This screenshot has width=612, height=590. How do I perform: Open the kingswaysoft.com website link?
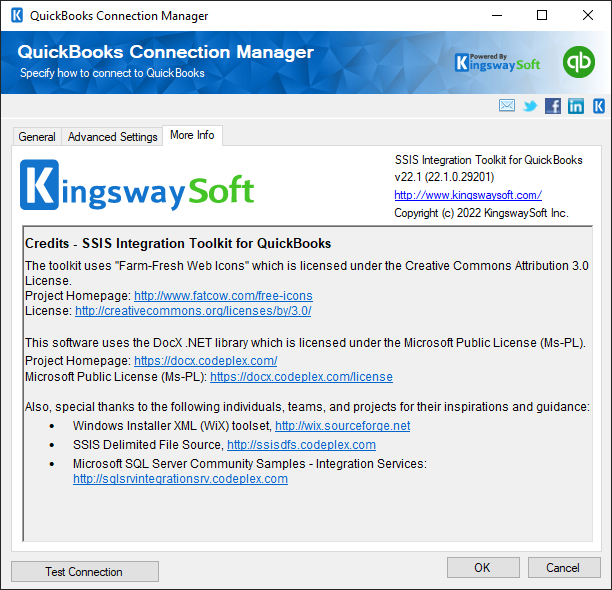point(468,195)
